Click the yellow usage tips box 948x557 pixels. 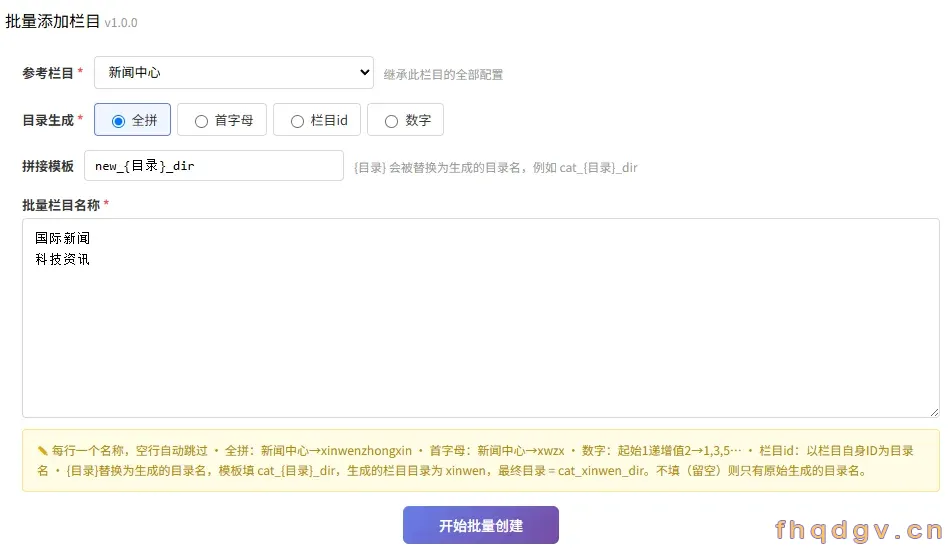tap(481, 460)
